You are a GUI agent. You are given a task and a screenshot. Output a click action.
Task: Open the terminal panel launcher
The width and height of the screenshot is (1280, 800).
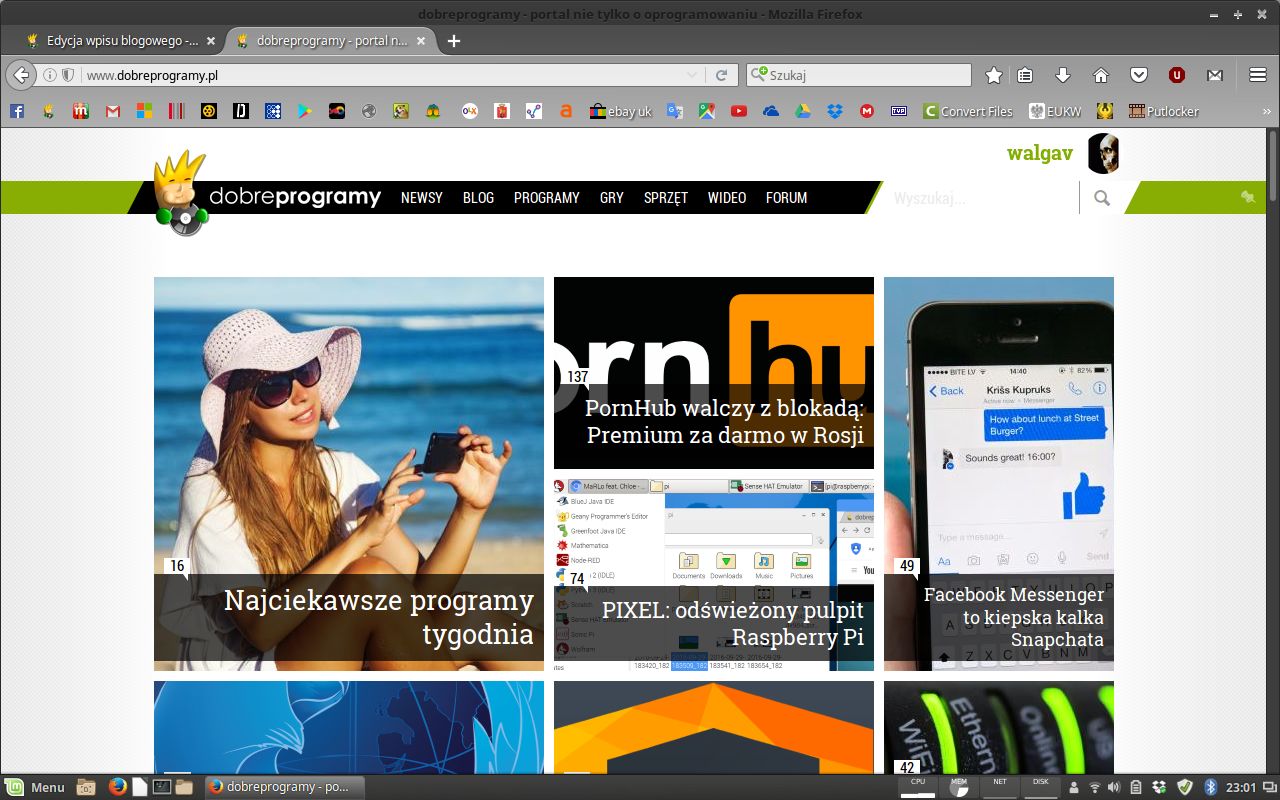pyautogui.click(x=162, y=787)
